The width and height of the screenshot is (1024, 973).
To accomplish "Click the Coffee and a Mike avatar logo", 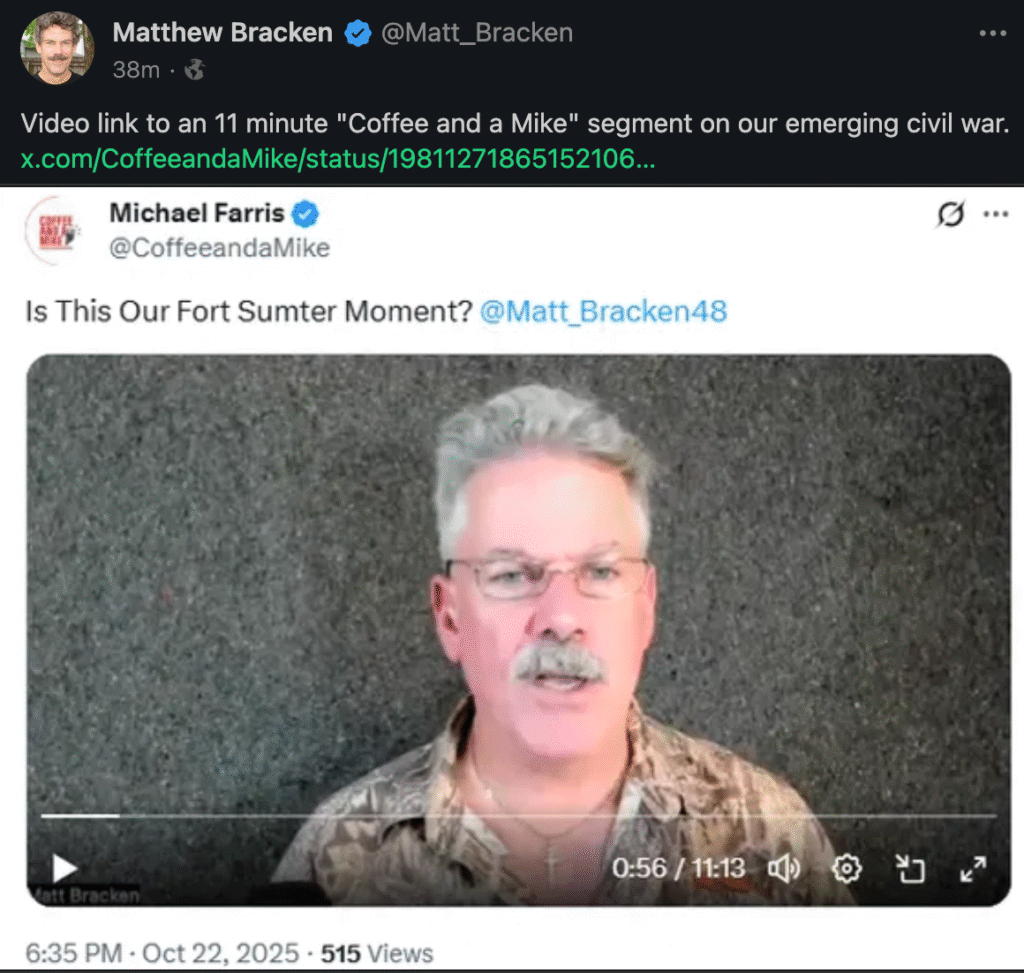I will 56,230.
